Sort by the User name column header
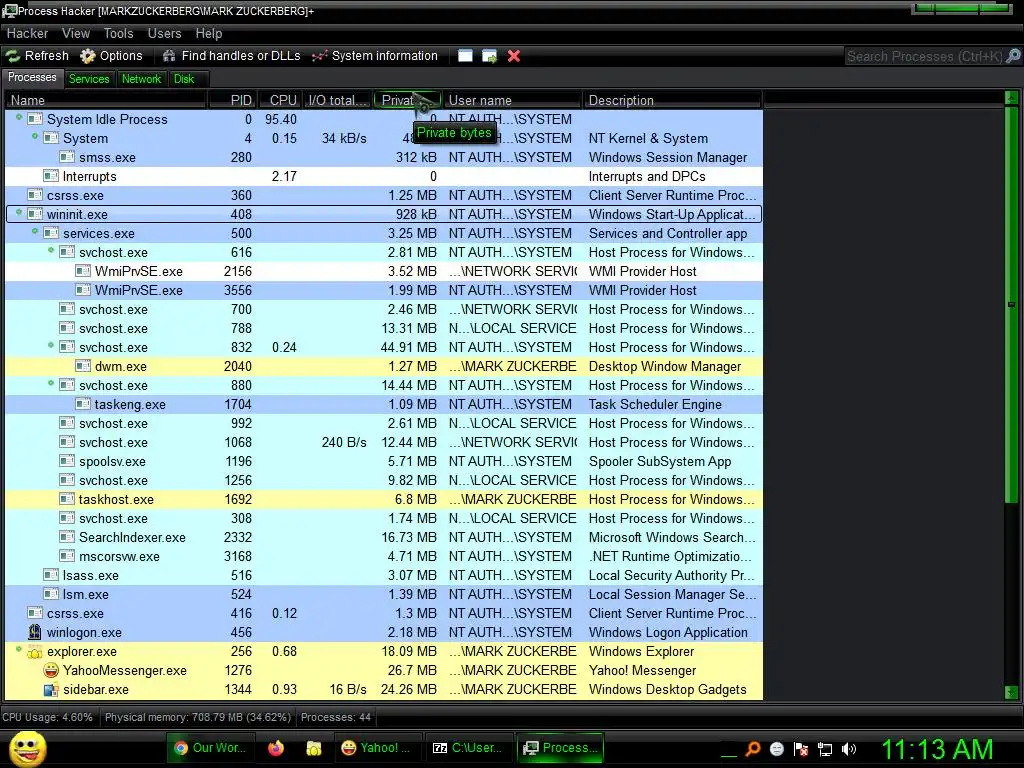 coord(513,100)
